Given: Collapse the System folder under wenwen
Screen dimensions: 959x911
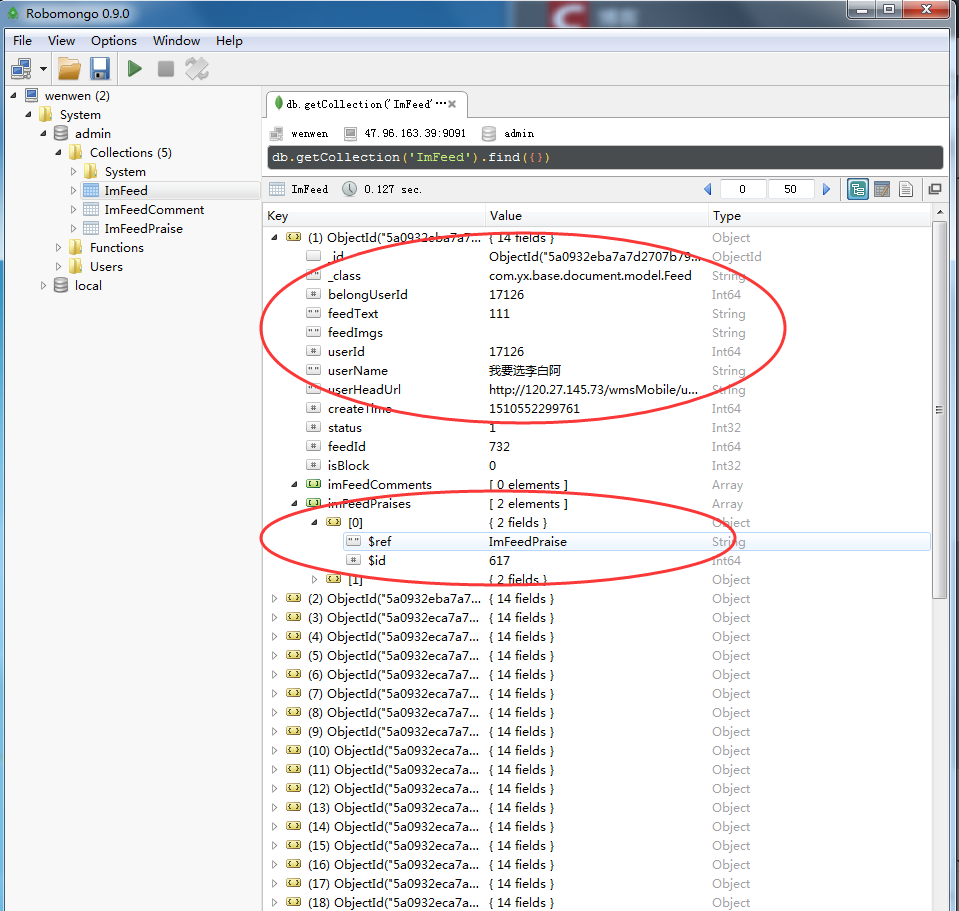Looking at the screenshot, I should coord(28,114).
